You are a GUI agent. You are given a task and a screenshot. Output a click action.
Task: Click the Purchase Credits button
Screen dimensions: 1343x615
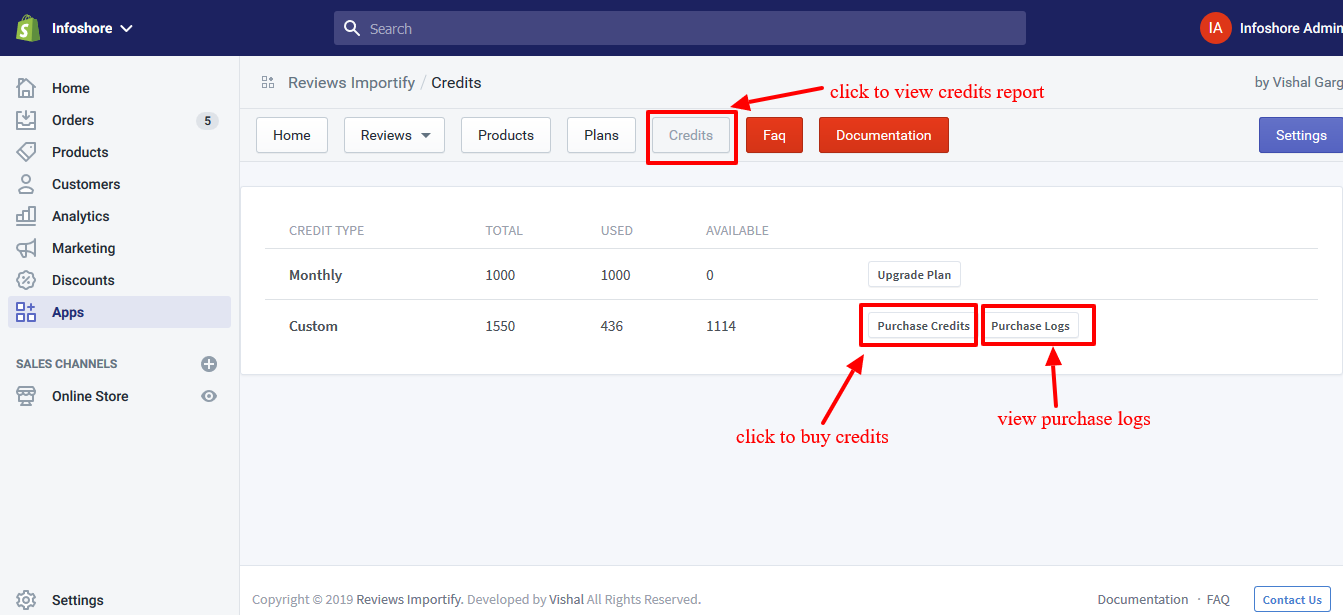[x=923, y=326]
